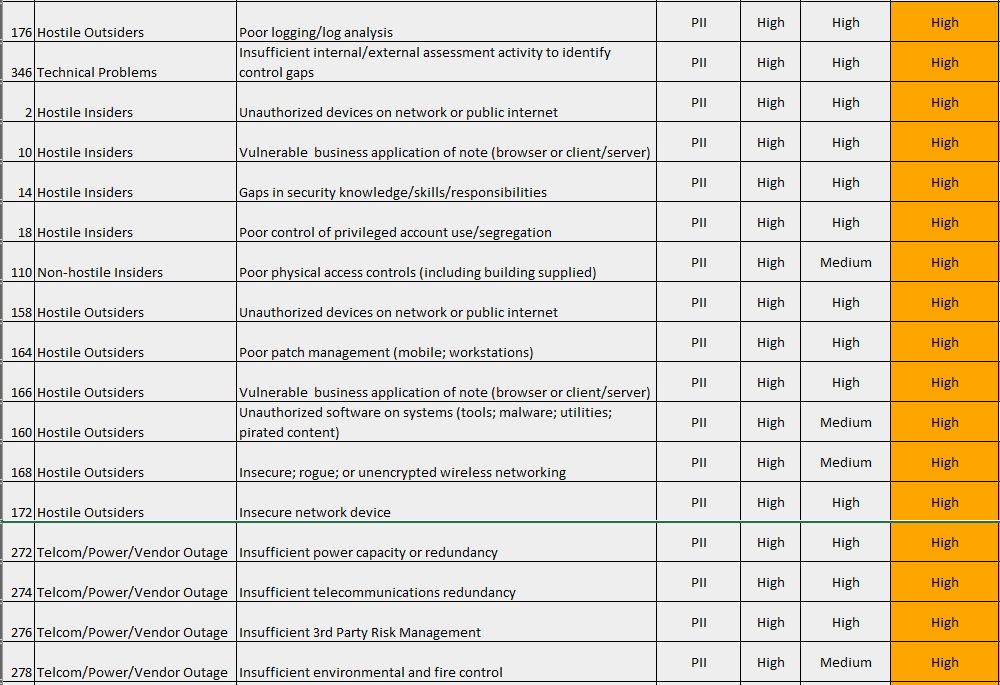Select the 'Medium' cell in row 160

click(846, 422)
